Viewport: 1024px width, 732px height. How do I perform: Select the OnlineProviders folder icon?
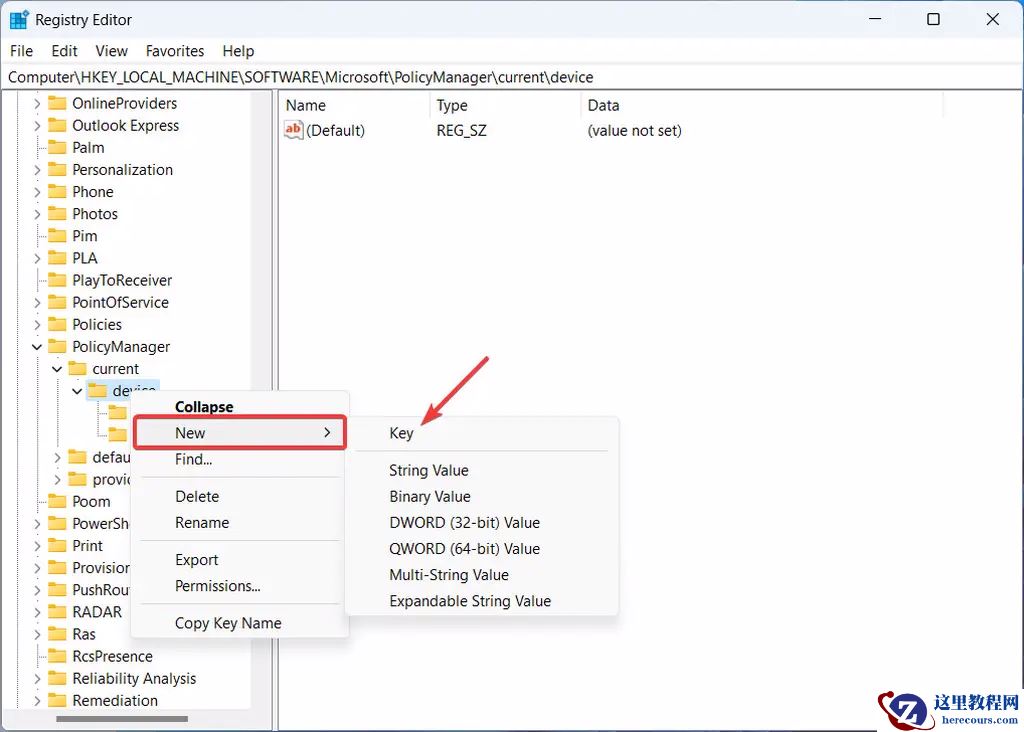(x=57, y=103)
